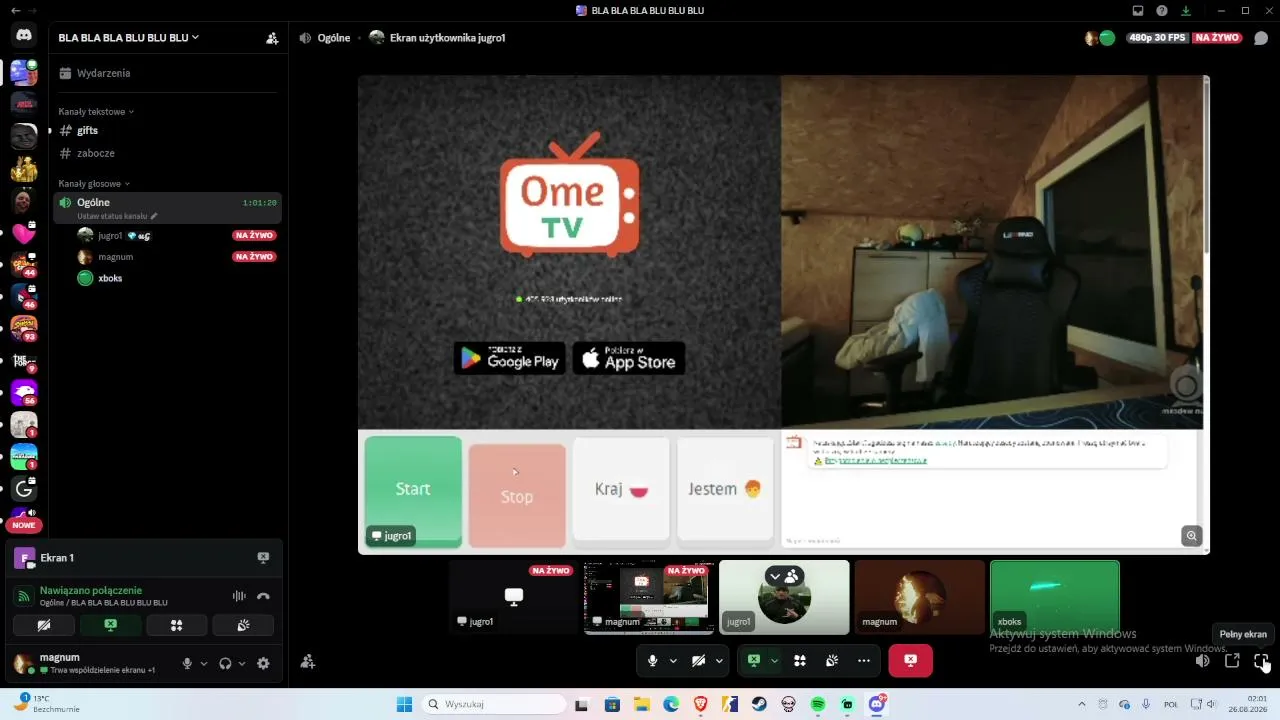Image resolution: width=1280 pixels, height=720 pixels.
Task: Open connection signal details icon
Action: tap(24, 596)
